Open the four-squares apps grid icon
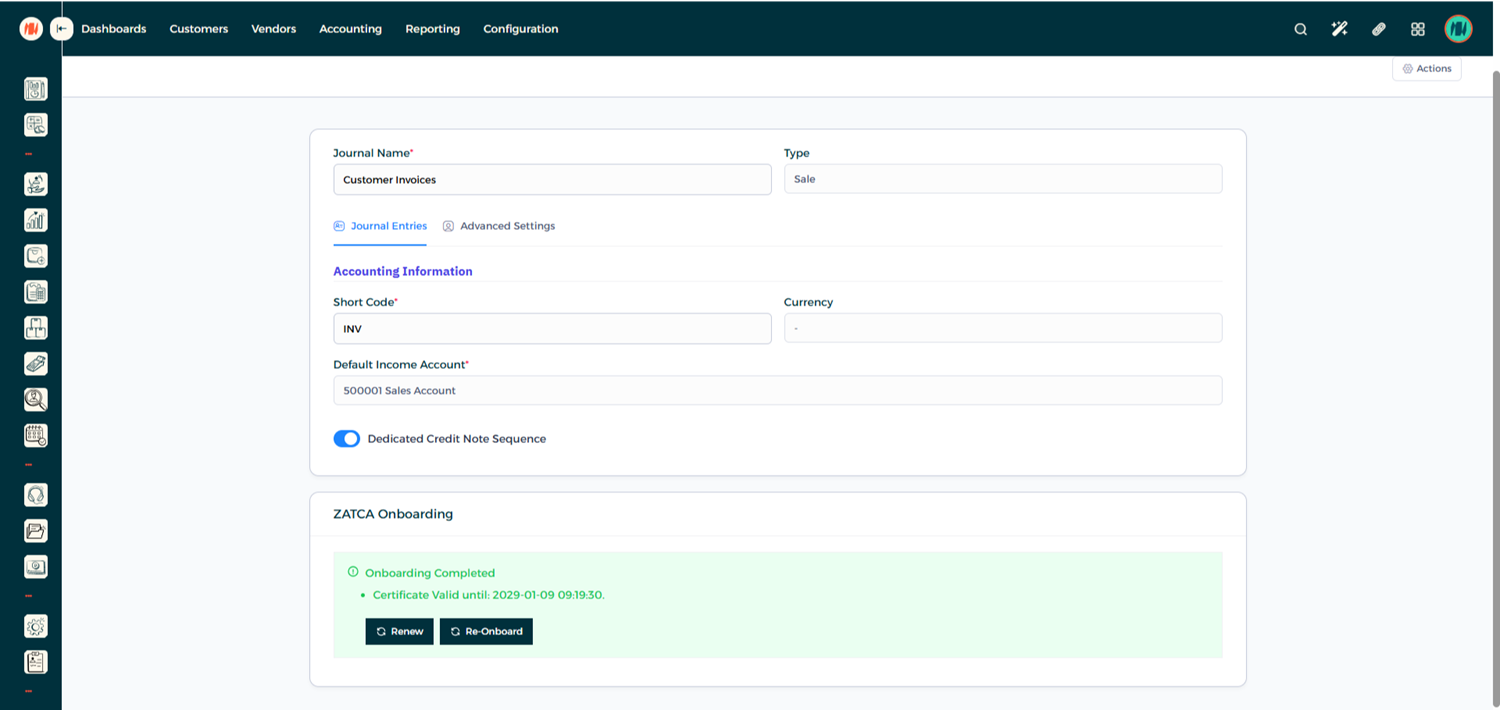 (x=1417, y=29)
